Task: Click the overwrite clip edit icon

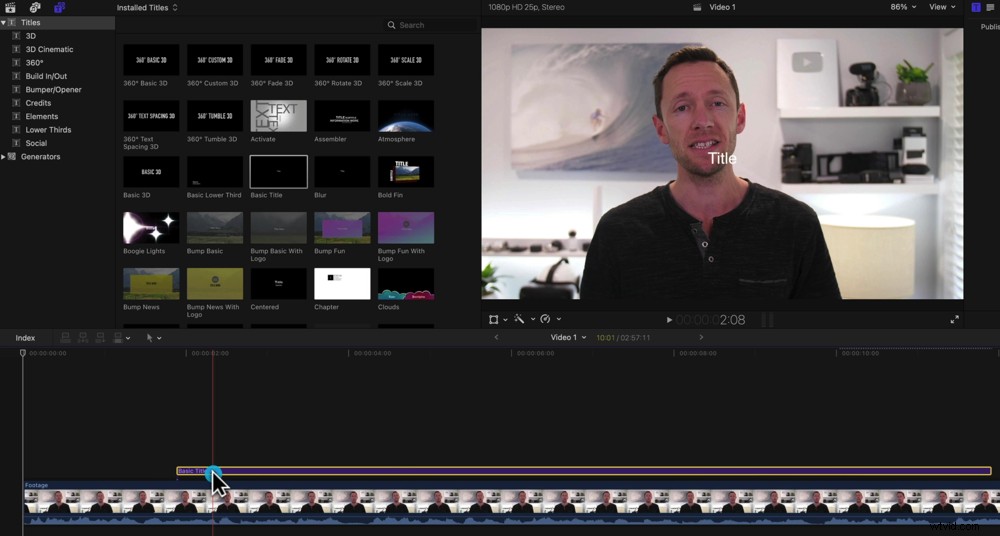Action: [x=117, y=338]
